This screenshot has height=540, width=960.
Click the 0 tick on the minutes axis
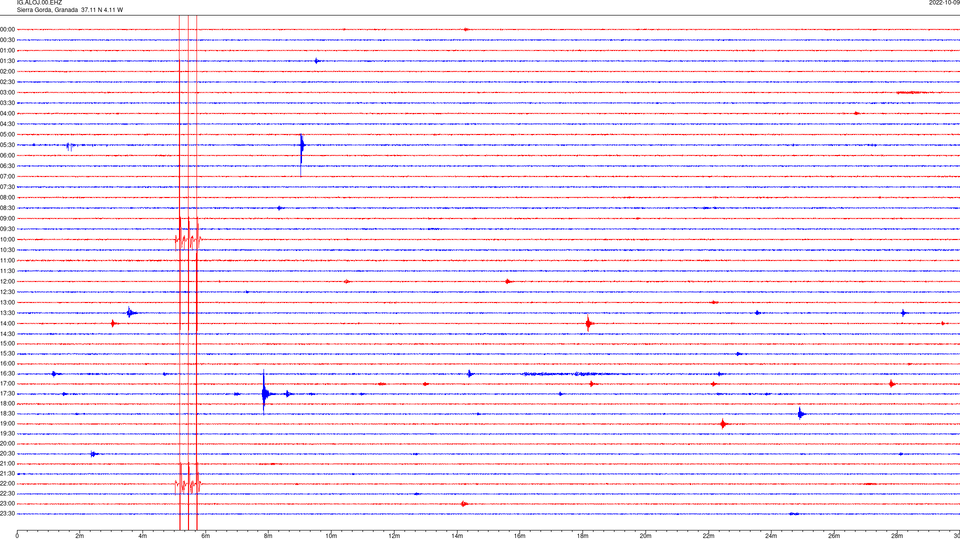point(17,536)
